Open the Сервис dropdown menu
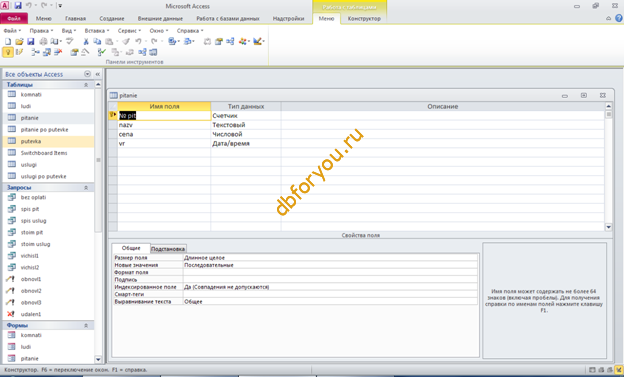Image resolution: width=624 pixels, height=377 pixels. click(x=129, y=31)
